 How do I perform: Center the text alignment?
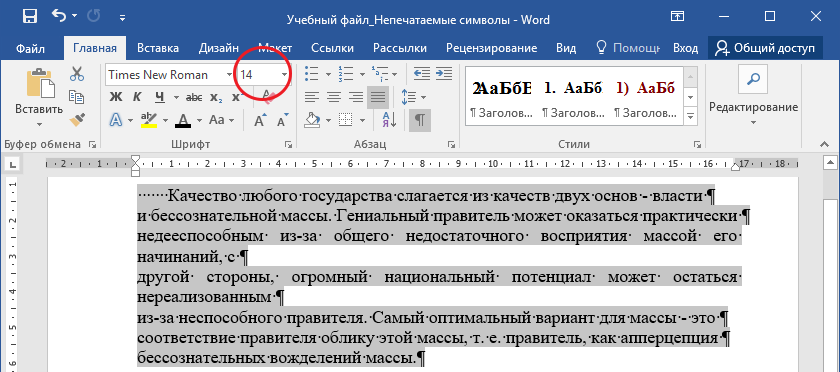pyautogui.click(x=334, y=97)
